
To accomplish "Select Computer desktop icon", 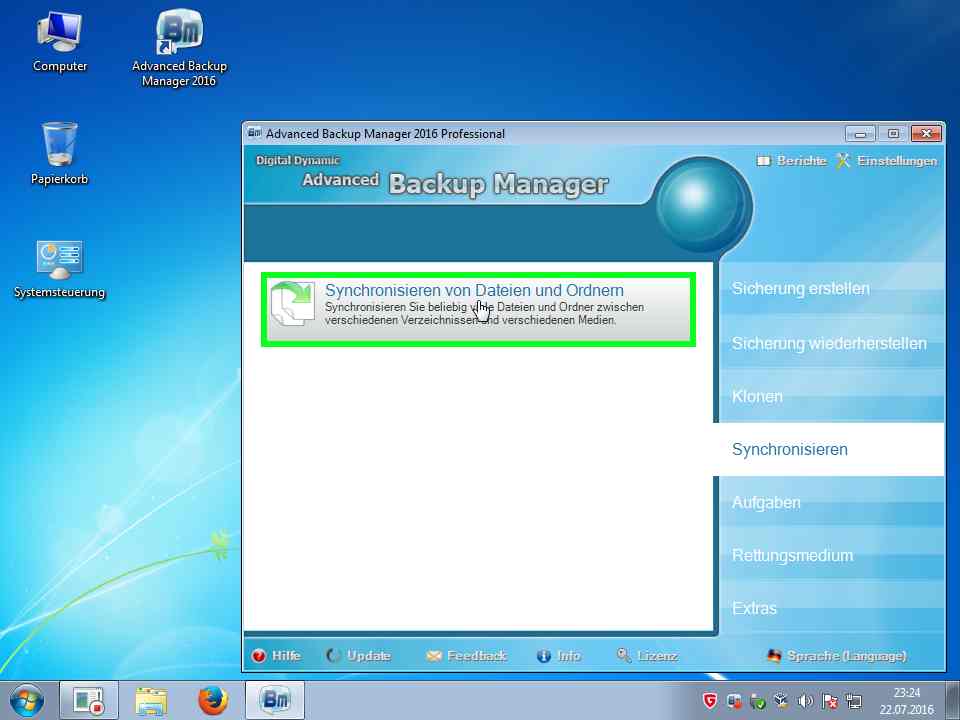I will pos(59,42).
